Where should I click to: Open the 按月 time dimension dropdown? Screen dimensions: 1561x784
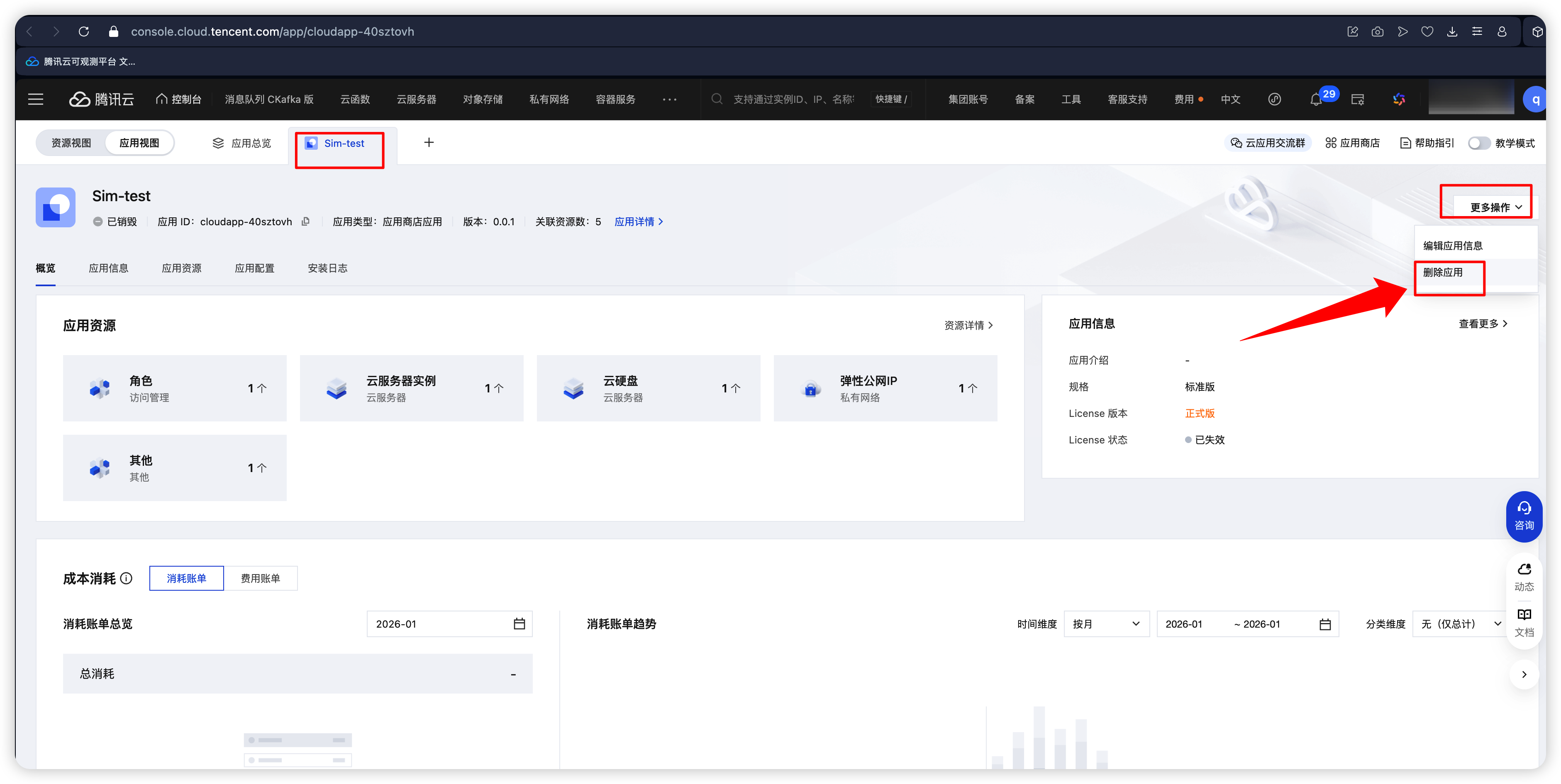tap(1106, 624)
